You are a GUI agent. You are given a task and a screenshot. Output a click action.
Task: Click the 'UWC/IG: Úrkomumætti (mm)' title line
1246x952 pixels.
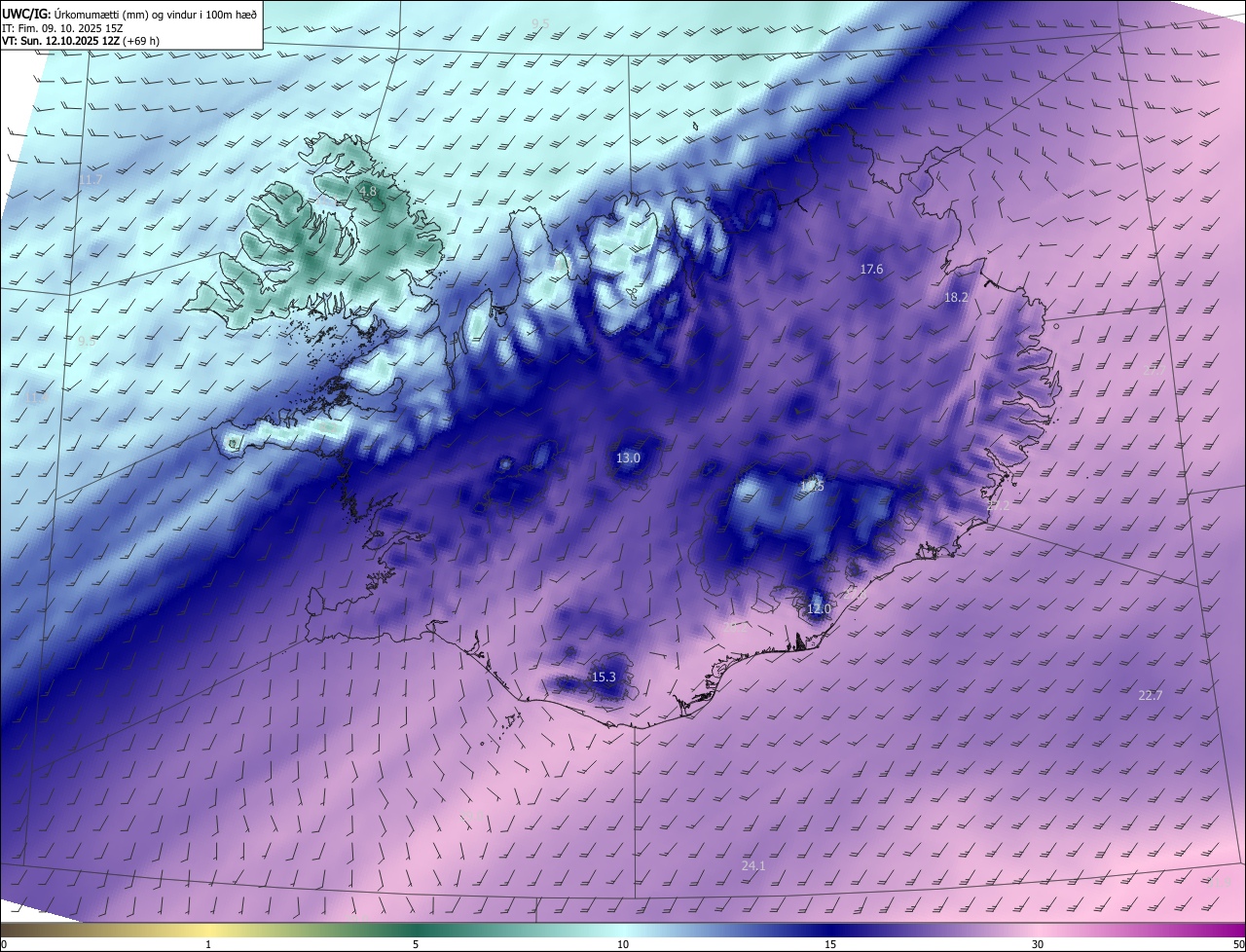129,14
